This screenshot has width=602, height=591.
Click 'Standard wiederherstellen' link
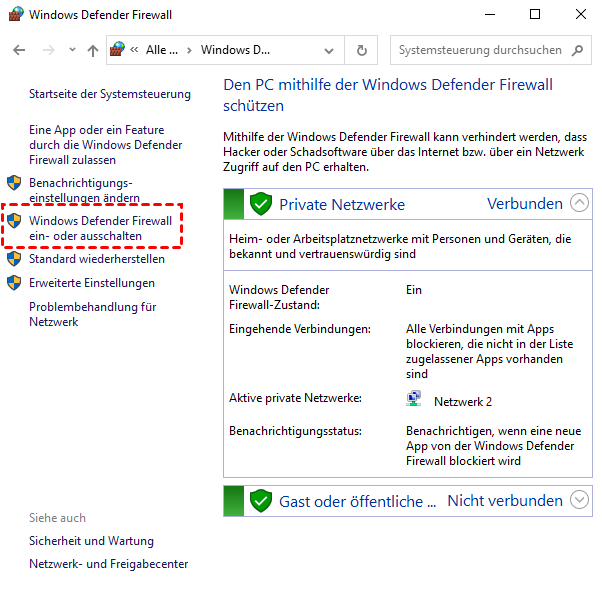coord(97,259)
